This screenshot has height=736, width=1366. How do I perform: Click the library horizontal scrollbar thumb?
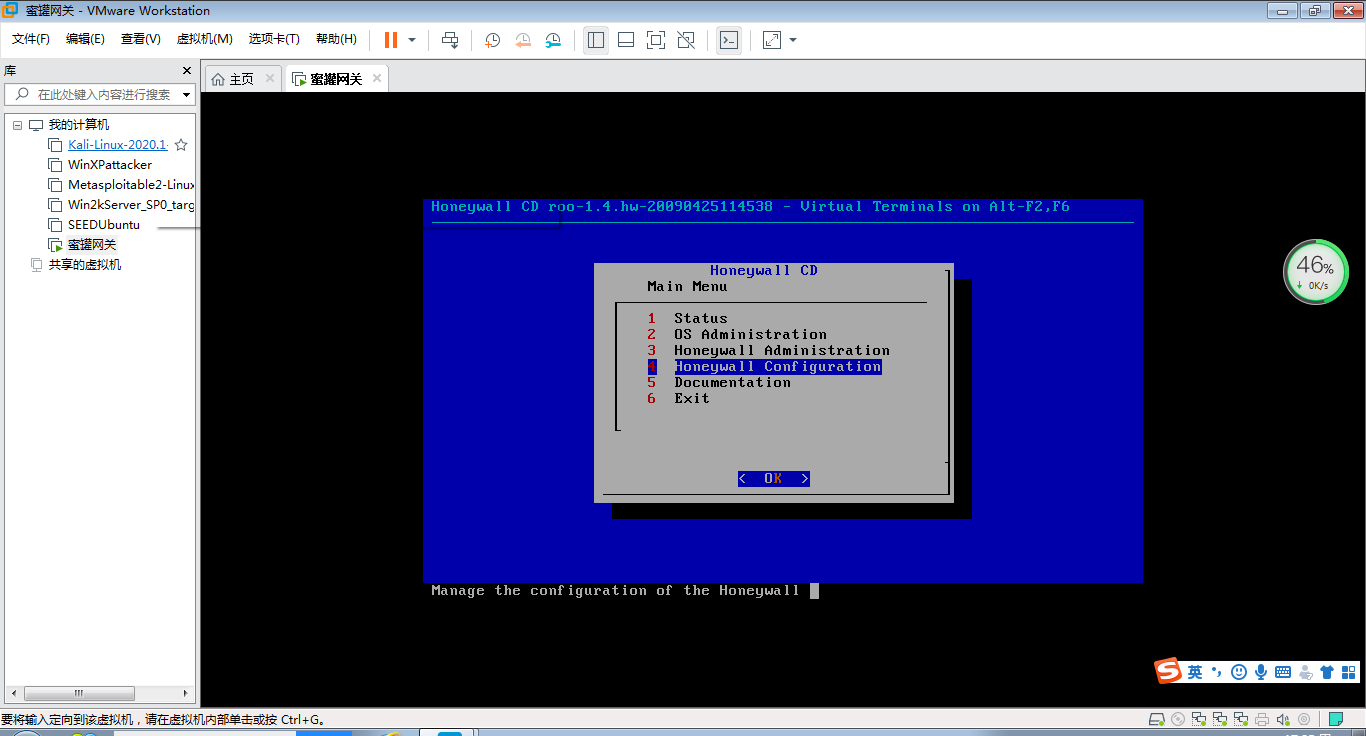pyautogui.click(x=79, y=693)
